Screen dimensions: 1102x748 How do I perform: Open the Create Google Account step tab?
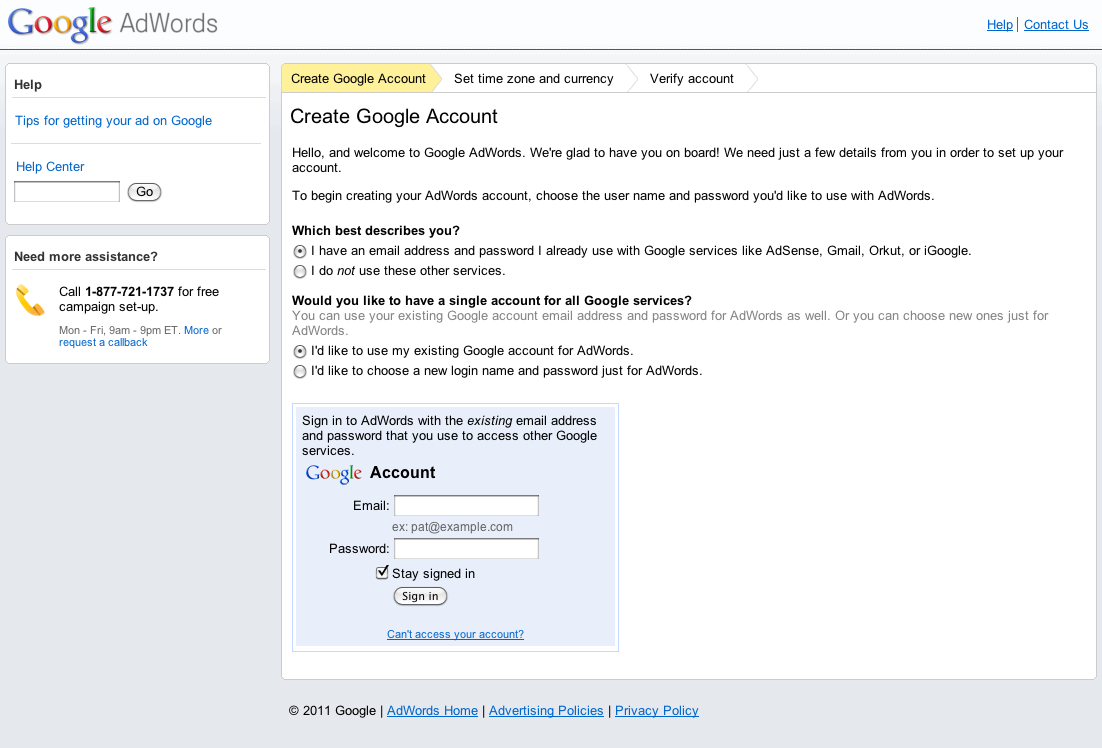coord(358,79)
